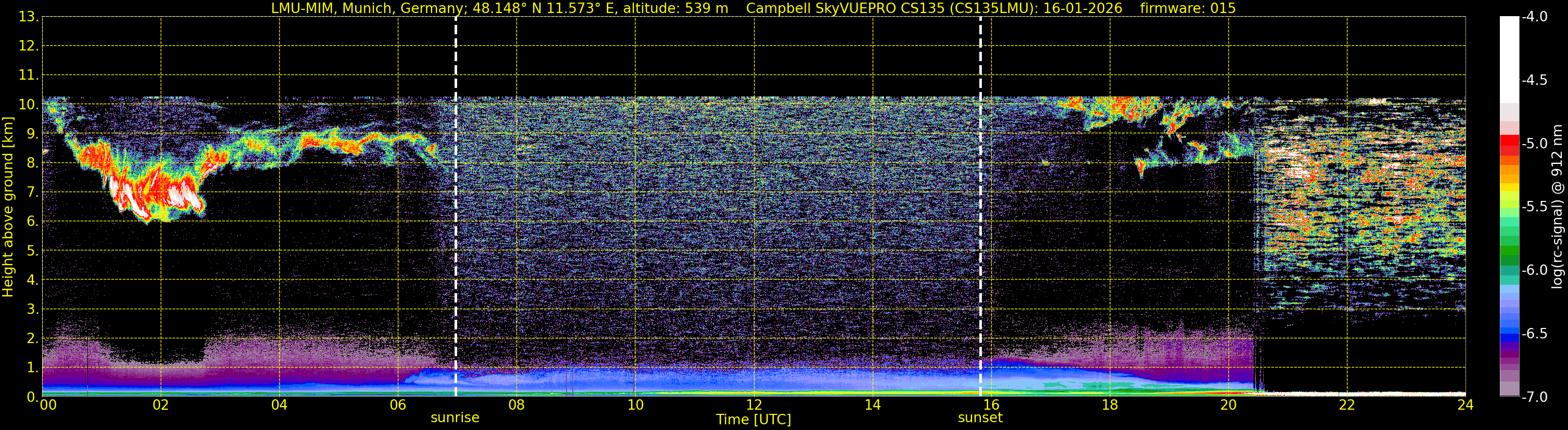Click the green band of the colorbar

click(x=1509, y=250)
